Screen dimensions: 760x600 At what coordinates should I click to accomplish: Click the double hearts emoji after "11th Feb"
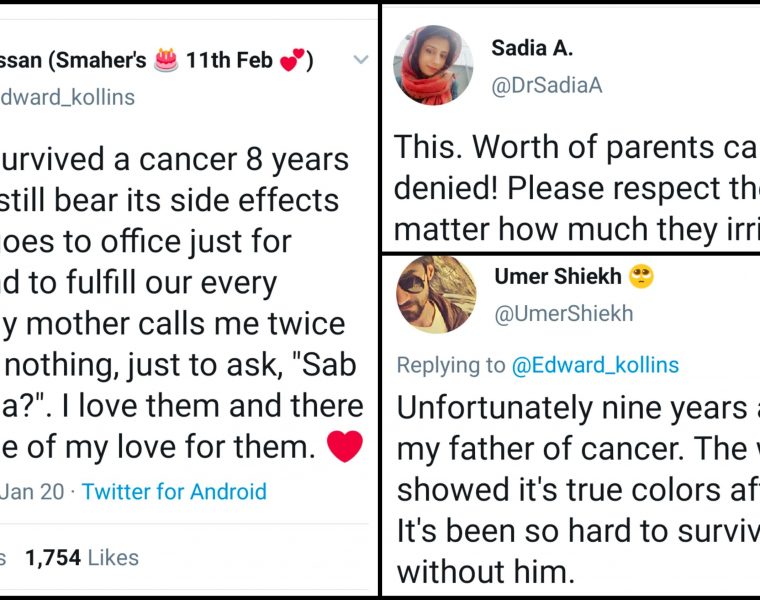coord(294,62)
